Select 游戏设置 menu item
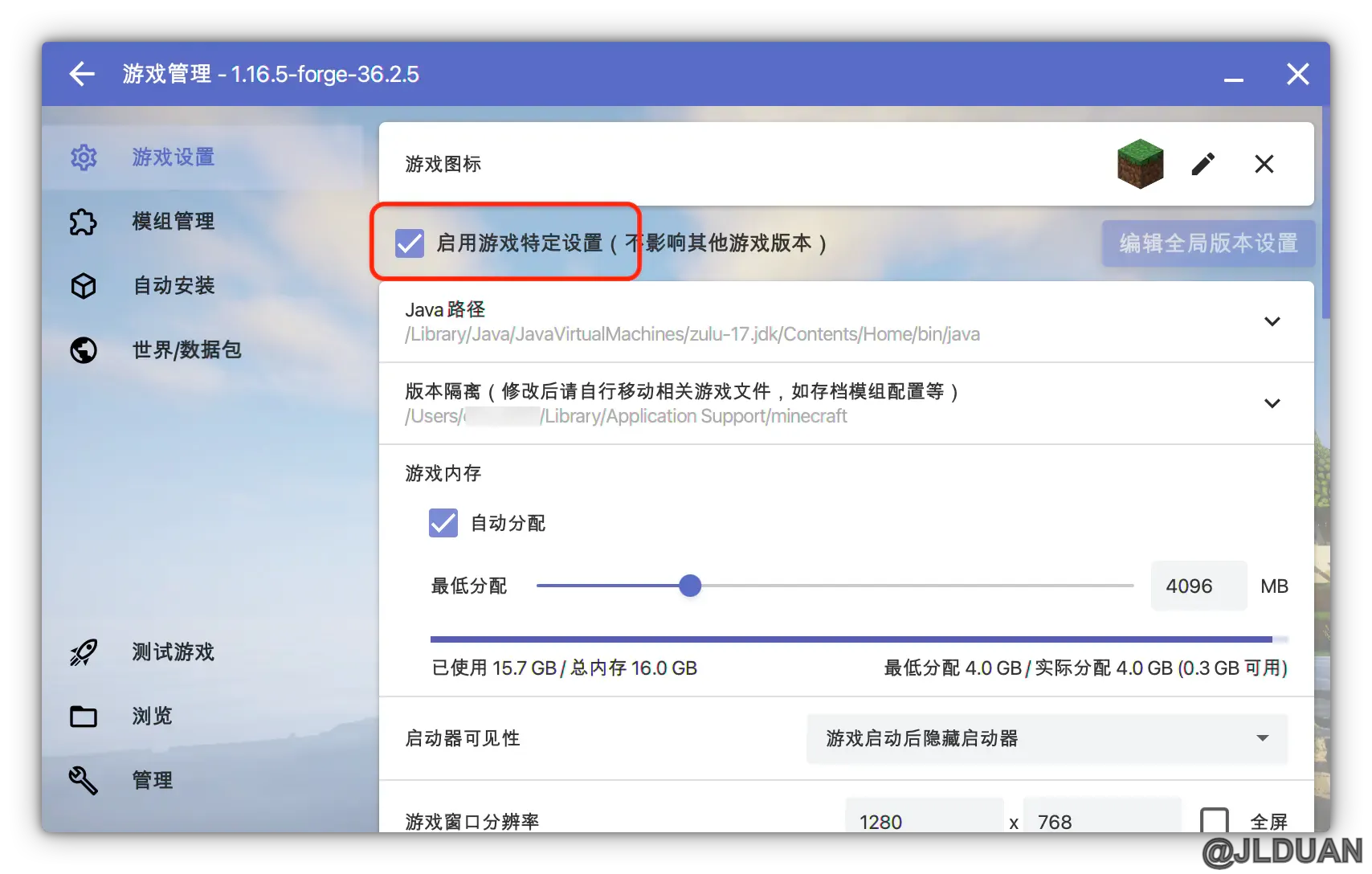Screen dimensions: 1372x874 [202, 157]
